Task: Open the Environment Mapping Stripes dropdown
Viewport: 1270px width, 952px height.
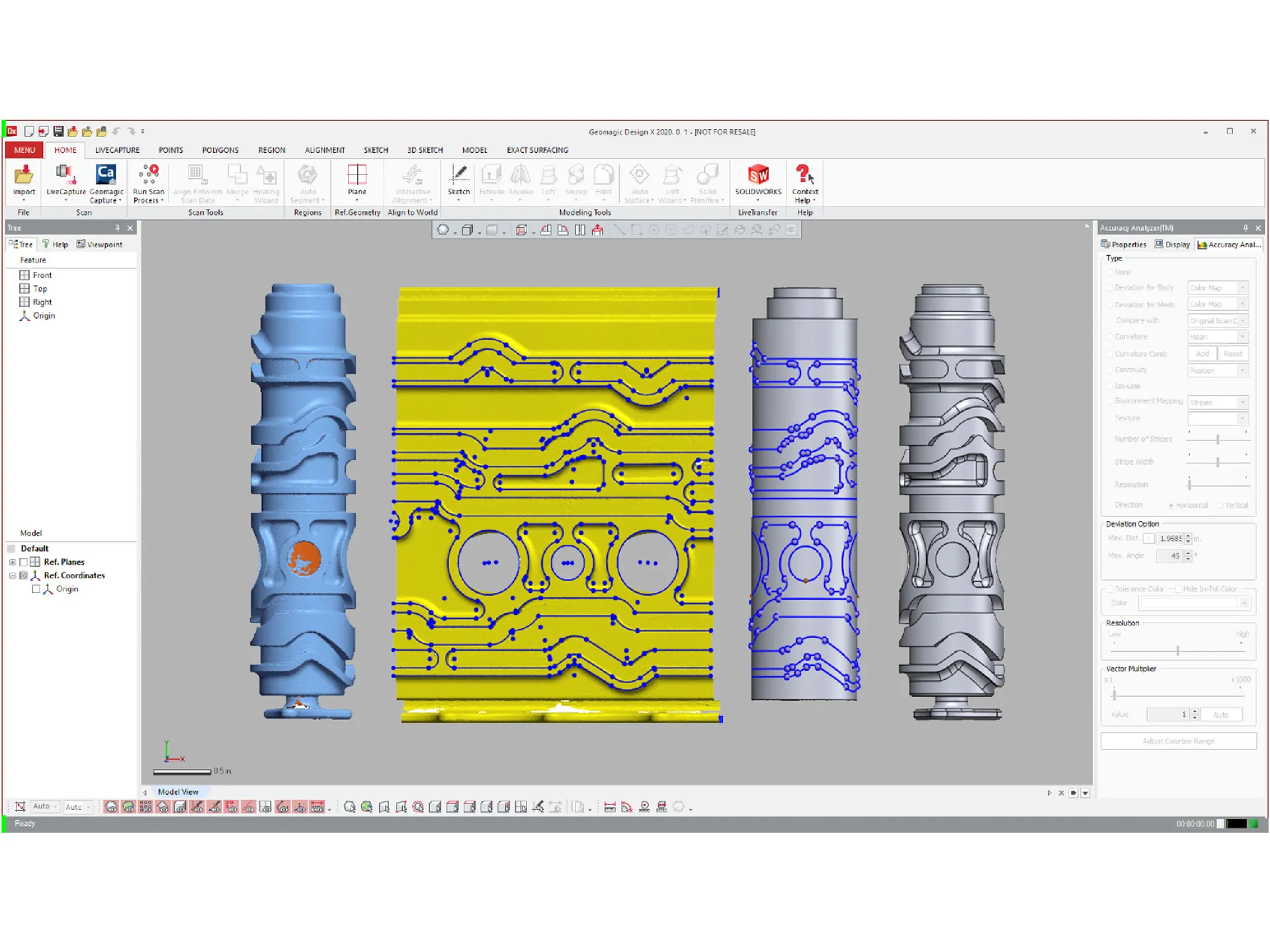Action: click(1243, 401)
